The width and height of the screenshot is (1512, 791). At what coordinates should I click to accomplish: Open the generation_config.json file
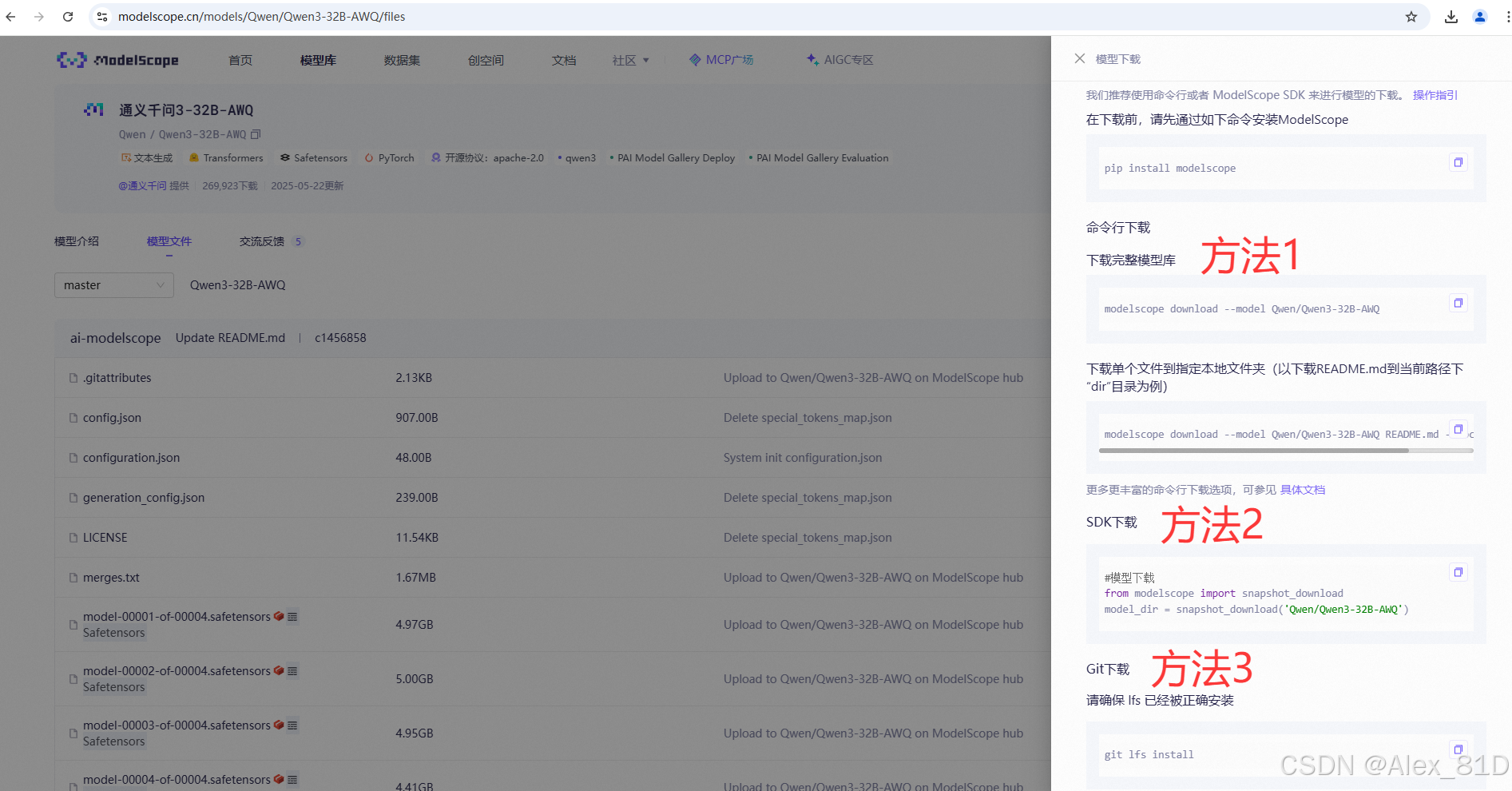[144, 498]
